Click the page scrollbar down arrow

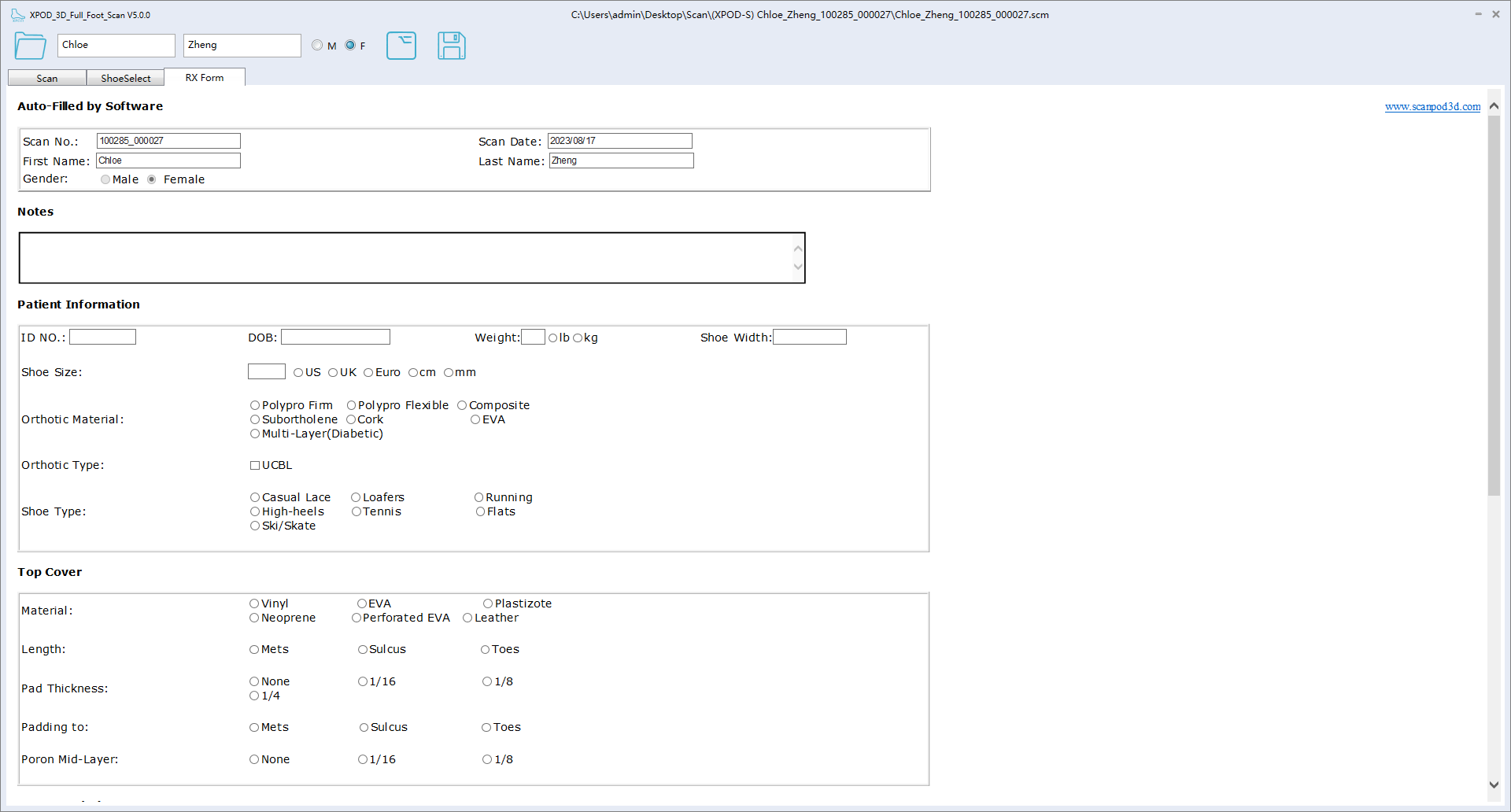coord(1494,784)
